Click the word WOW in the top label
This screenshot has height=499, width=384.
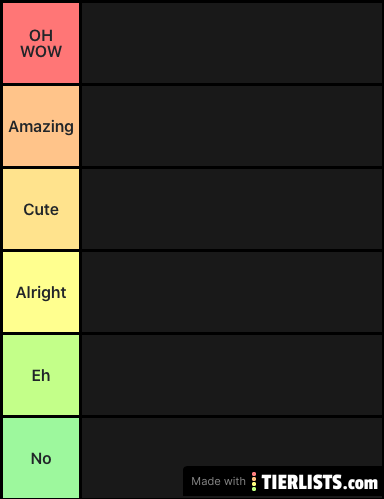click(41, 51)
